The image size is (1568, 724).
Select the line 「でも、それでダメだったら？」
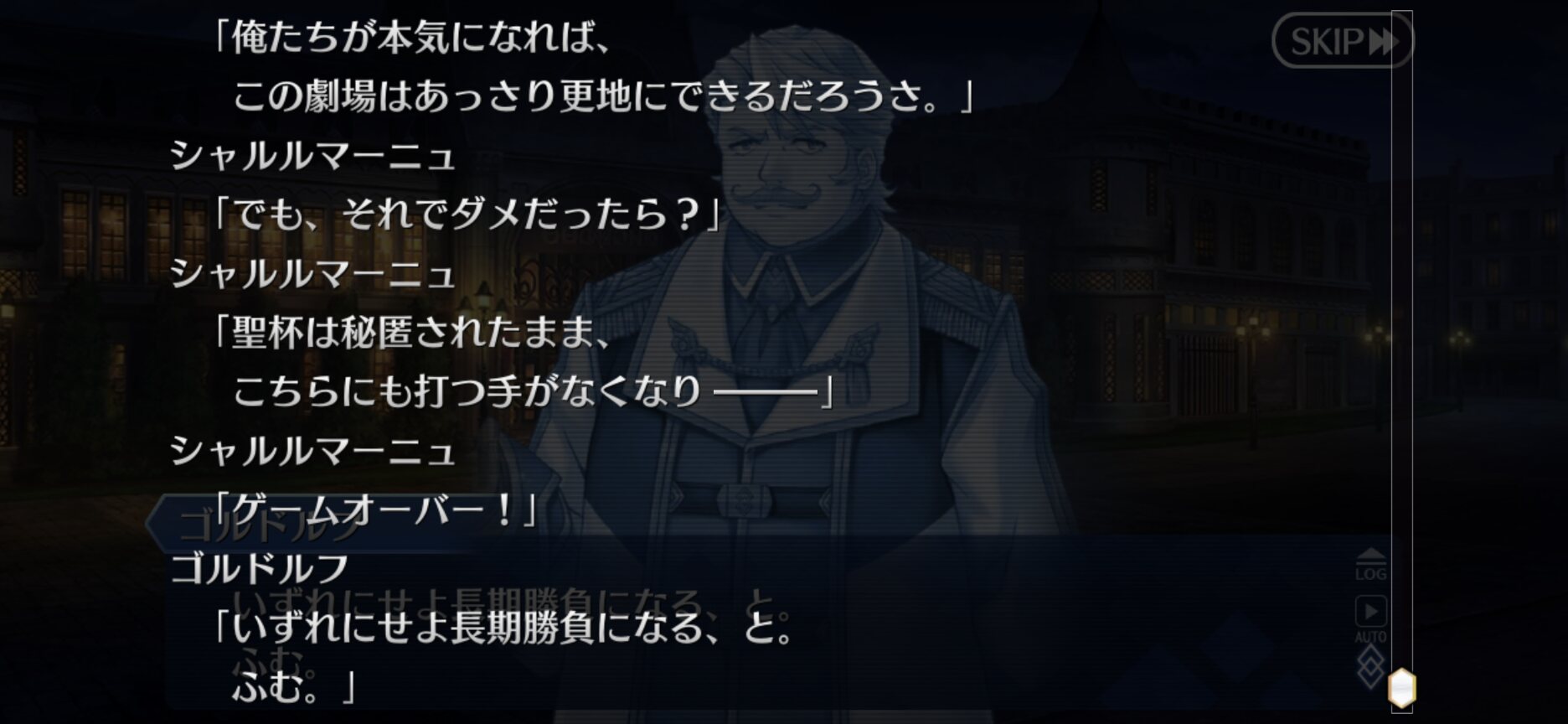point(466,215)
